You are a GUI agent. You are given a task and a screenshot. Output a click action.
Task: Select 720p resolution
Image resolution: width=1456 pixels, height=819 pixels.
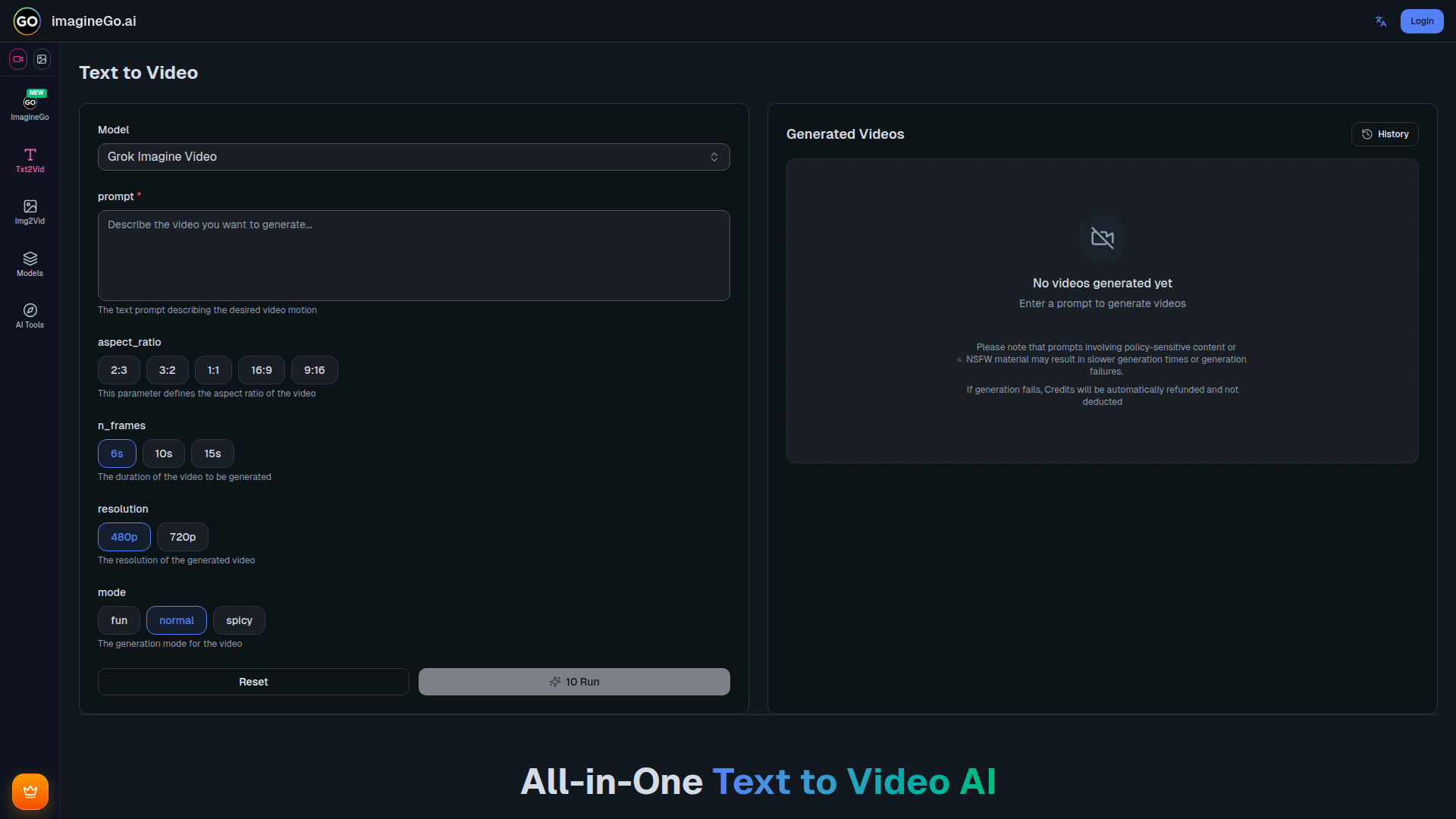[183, 537]
